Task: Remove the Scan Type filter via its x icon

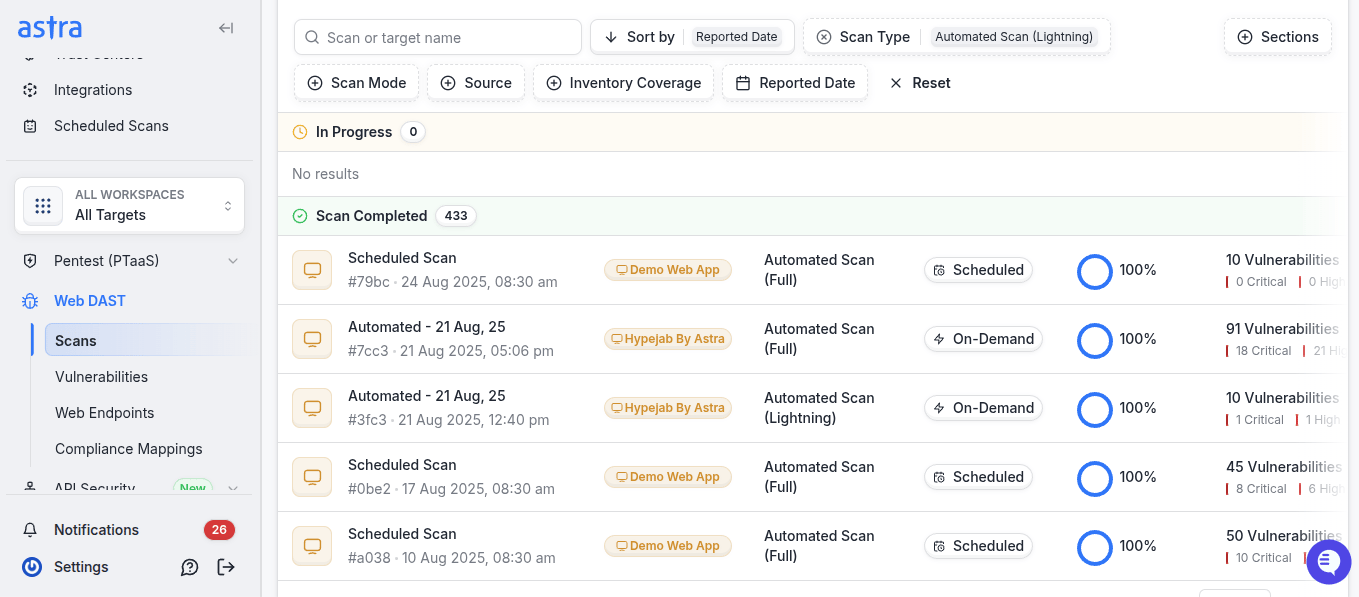Action: click(824, 37)
